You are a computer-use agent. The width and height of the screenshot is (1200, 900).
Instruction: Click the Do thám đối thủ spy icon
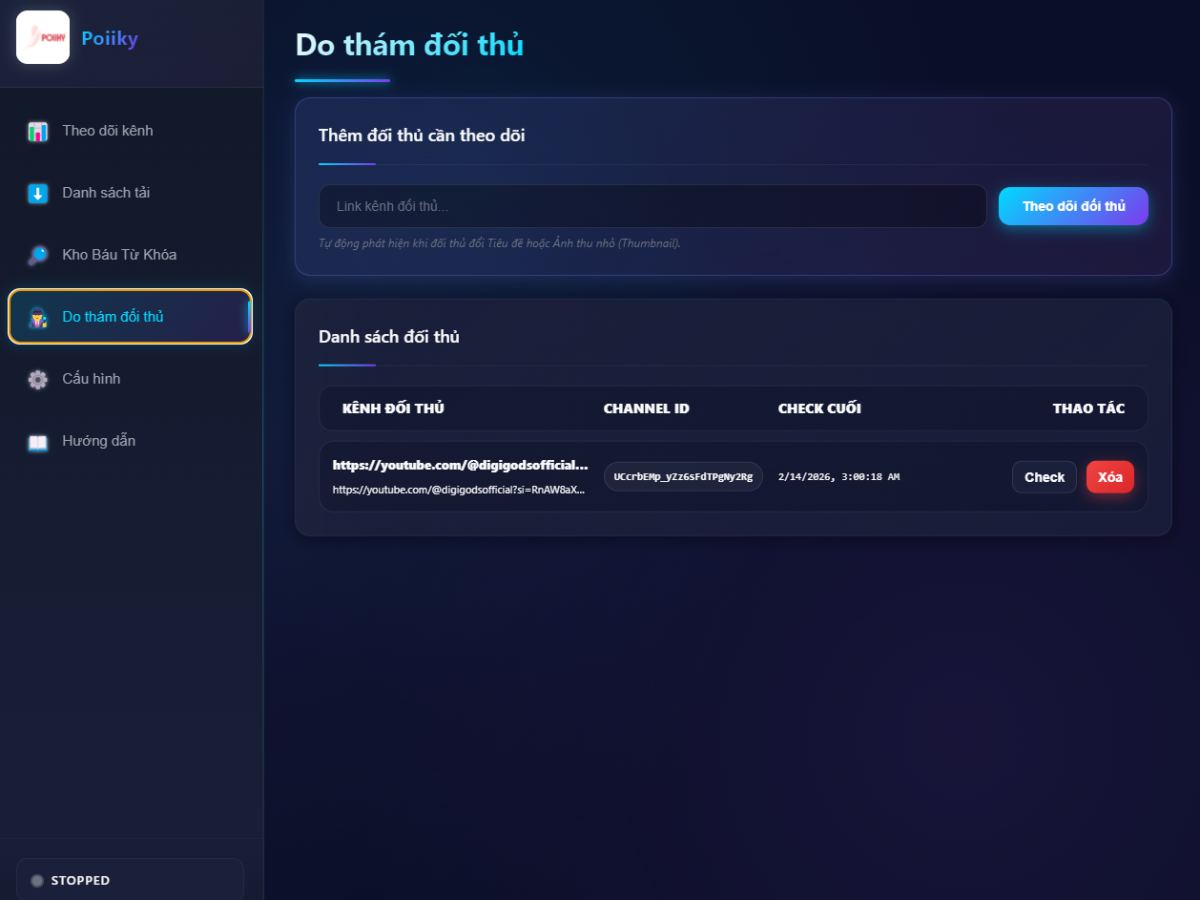pos(37,316)
